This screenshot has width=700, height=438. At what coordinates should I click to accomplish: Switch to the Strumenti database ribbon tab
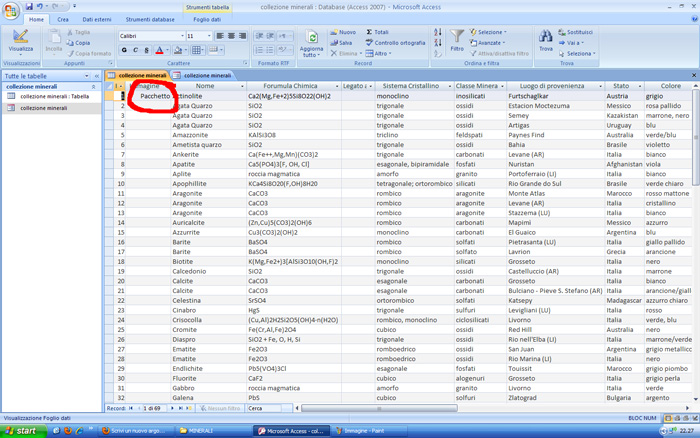pos(150,20)
